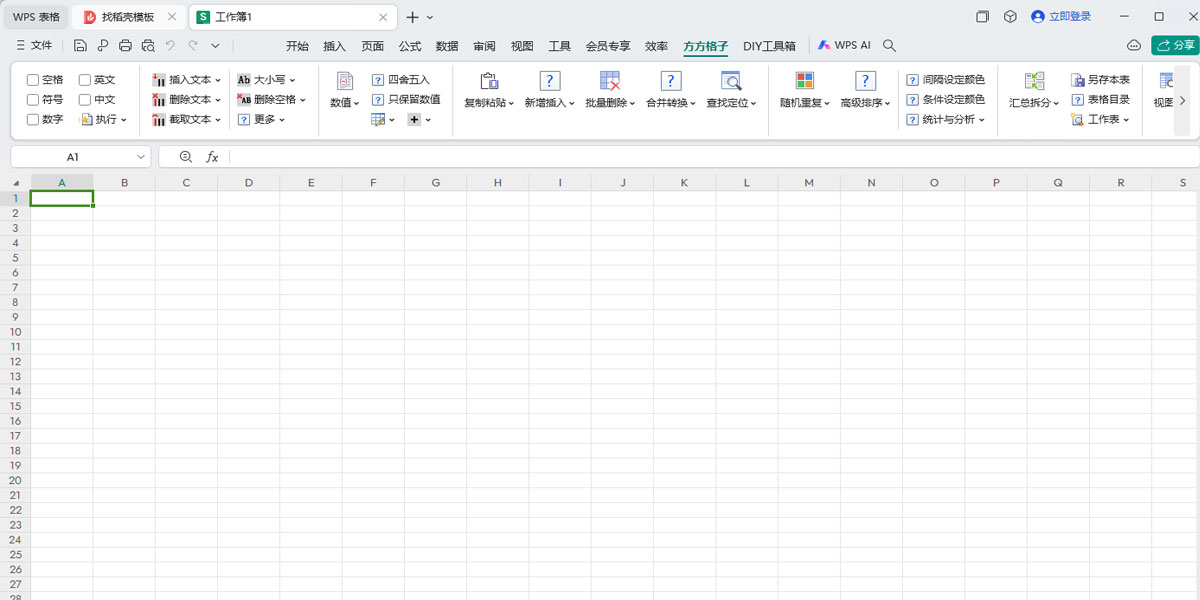
Task: Switch to the 方方格子 ribbon tab
Action: 706,44
